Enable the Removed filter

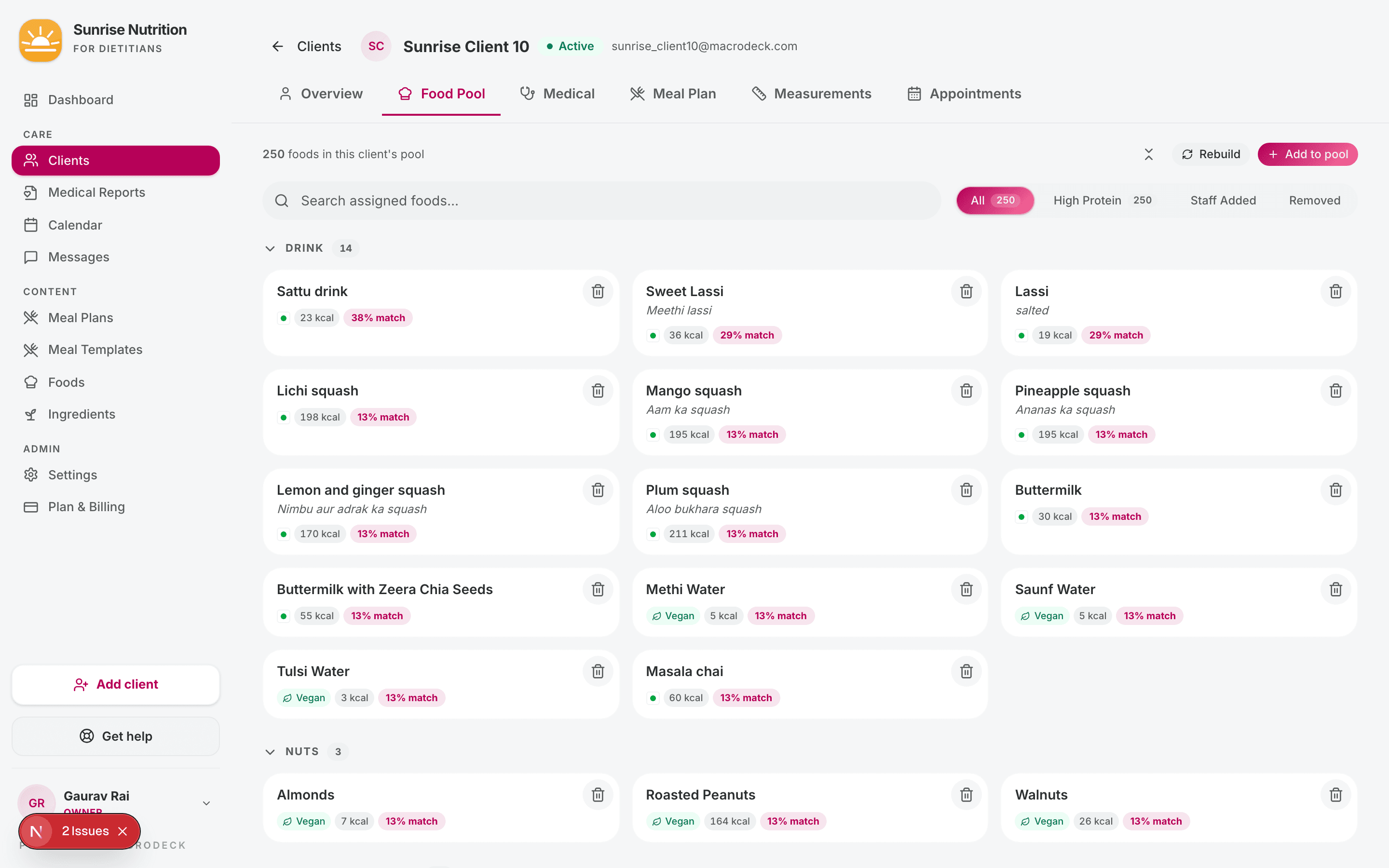(1314, 200)
